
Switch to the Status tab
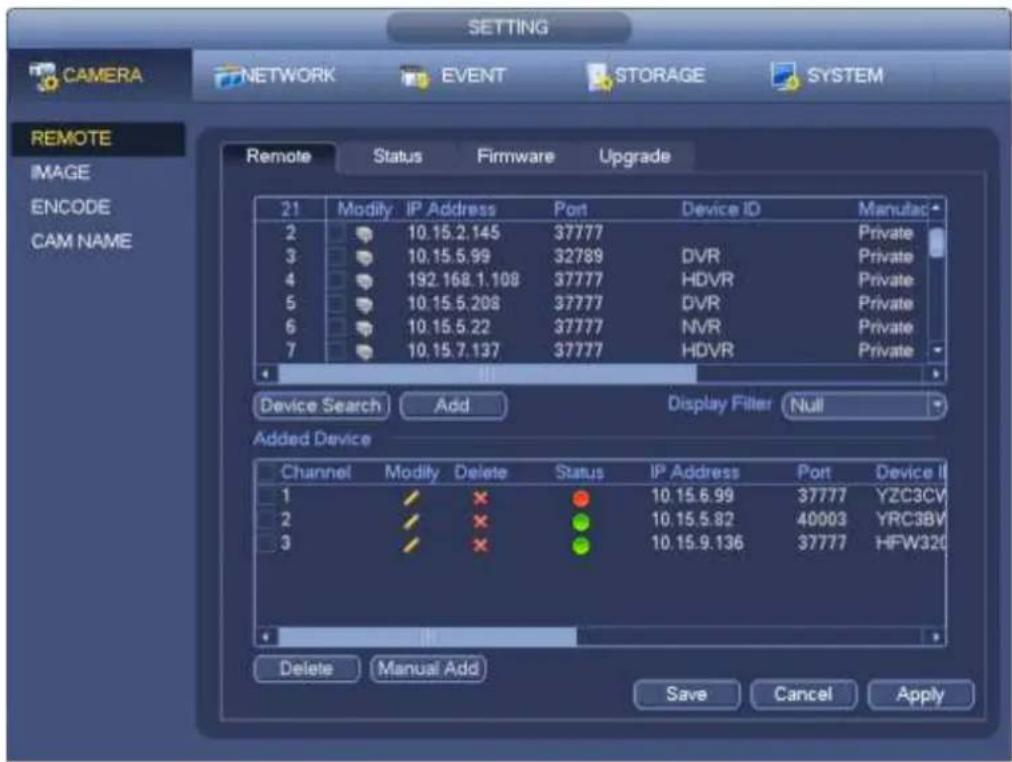point(398,156)
